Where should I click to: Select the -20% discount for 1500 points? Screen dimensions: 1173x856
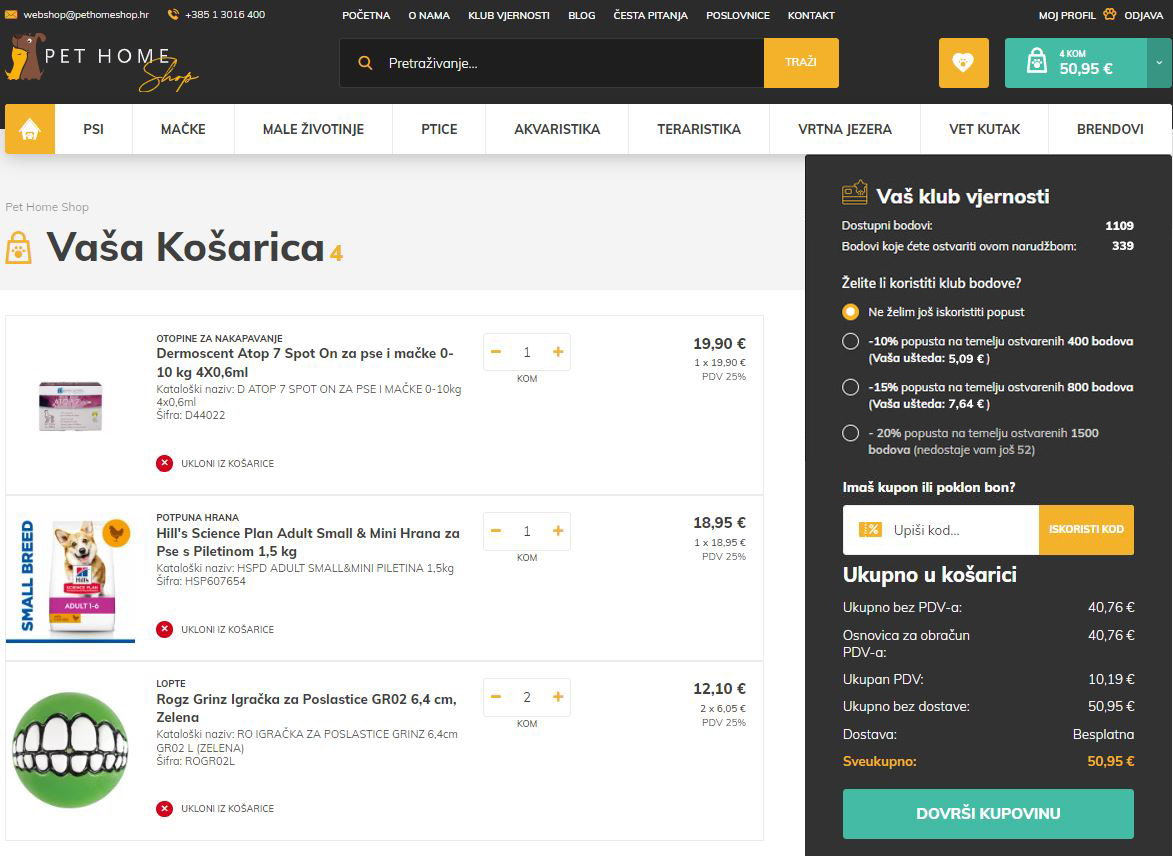(851, 432)
